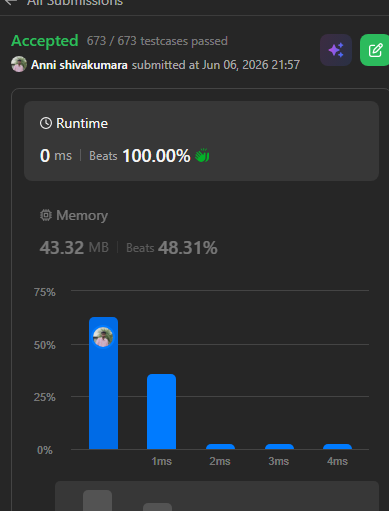Click the Accepted status text
389x511 pixels.
click(45, 41)
